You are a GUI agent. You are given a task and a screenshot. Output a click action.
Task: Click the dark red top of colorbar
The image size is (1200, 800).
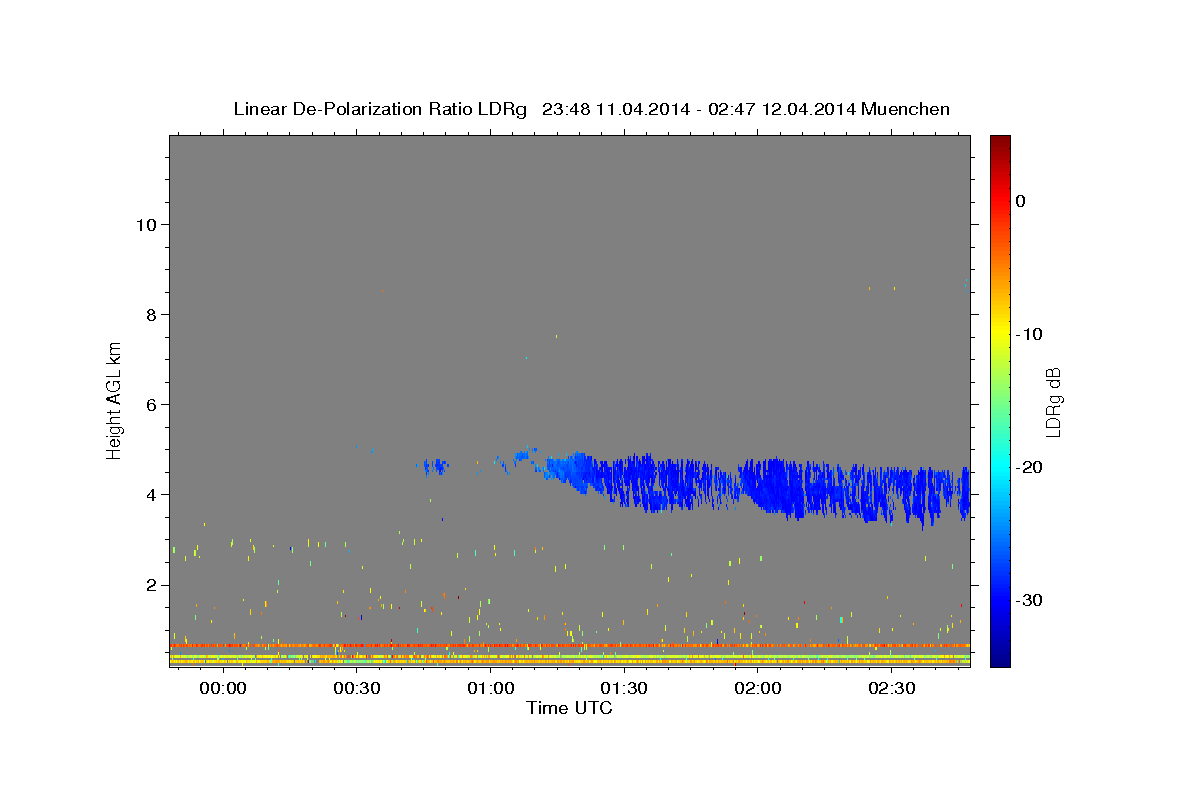coord(1000,143)
